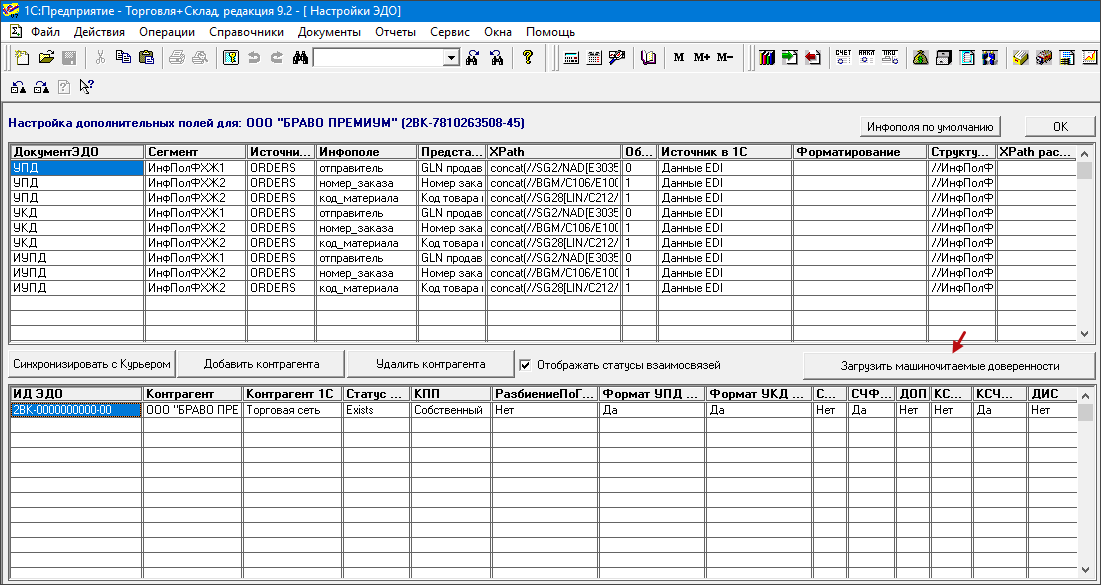This screenshot has height=585, width=1101.
Task: Click 'Удалить контрагента' button
Action: click(430, 364)
